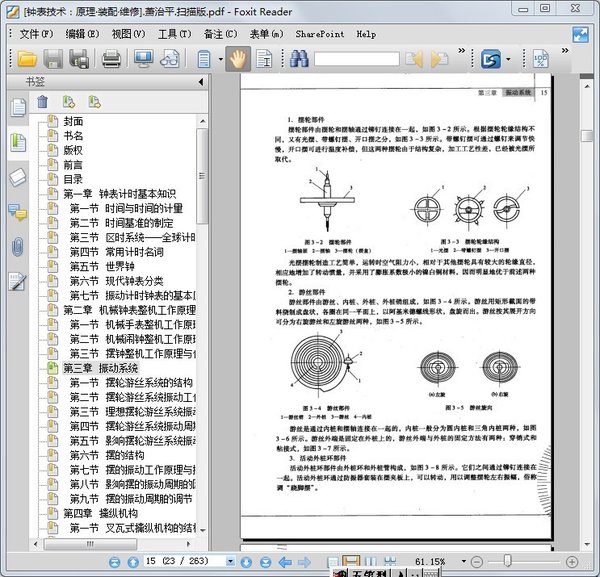Click the Print icon in toolbar
600x577 pixels.
point(111,59)
